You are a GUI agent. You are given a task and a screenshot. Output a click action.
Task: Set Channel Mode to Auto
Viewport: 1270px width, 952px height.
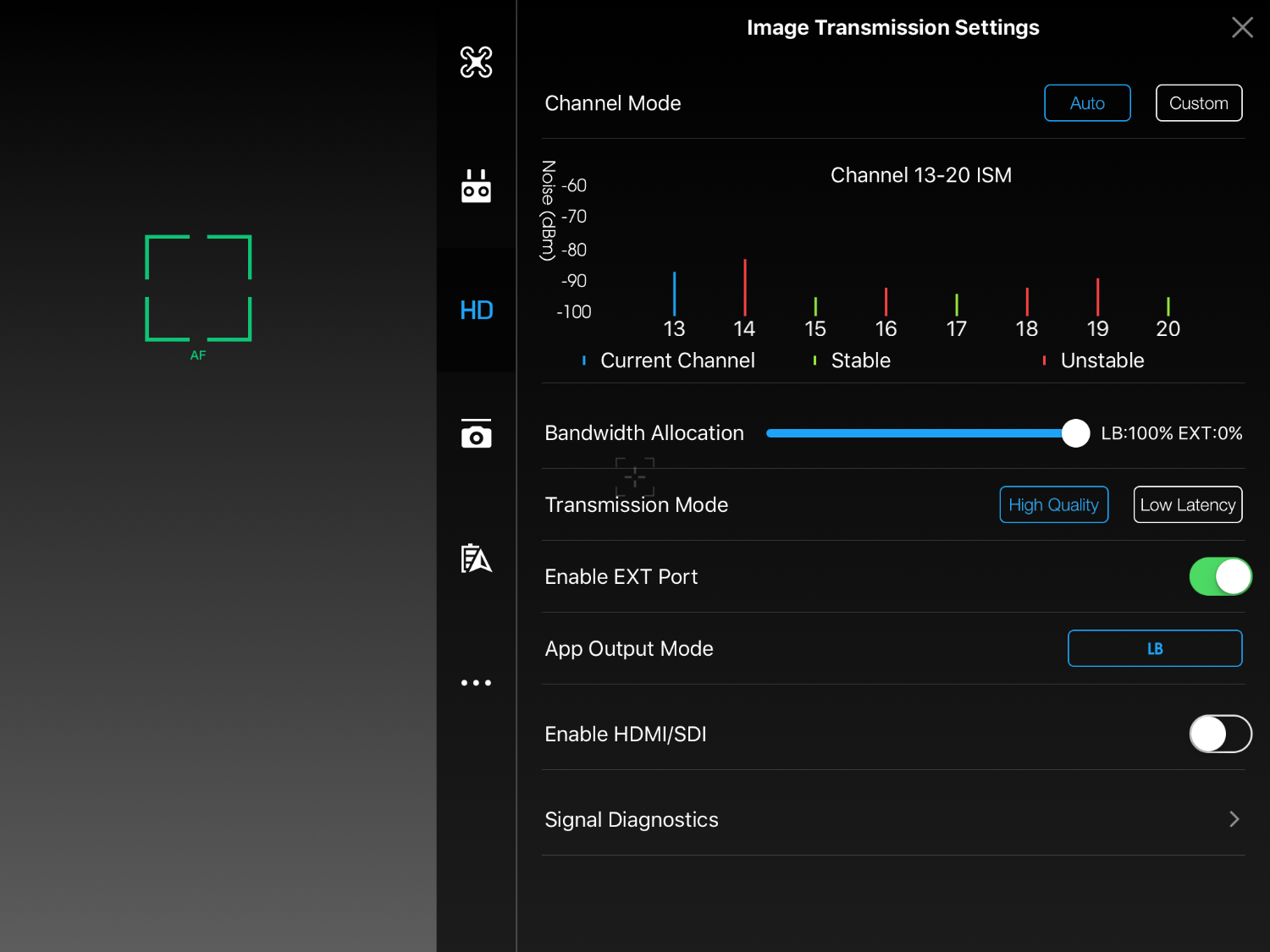tap(1087, 103)
